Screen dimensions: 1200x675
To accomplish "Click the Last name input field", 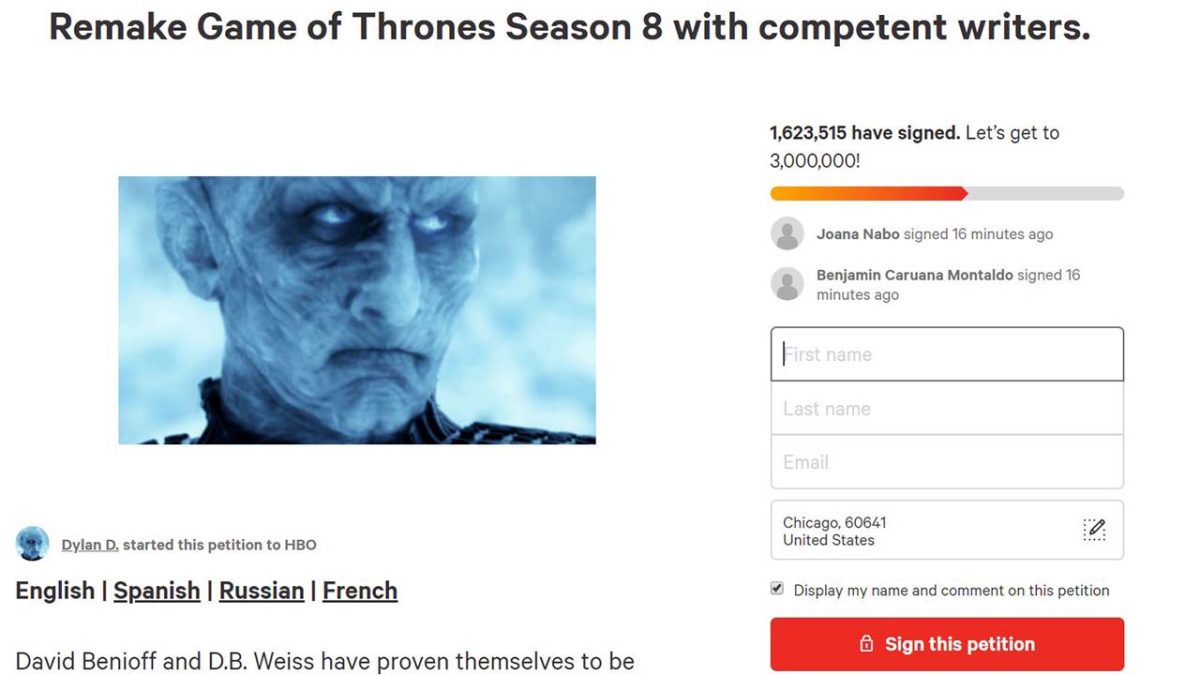I will click(x=945, y=408).
